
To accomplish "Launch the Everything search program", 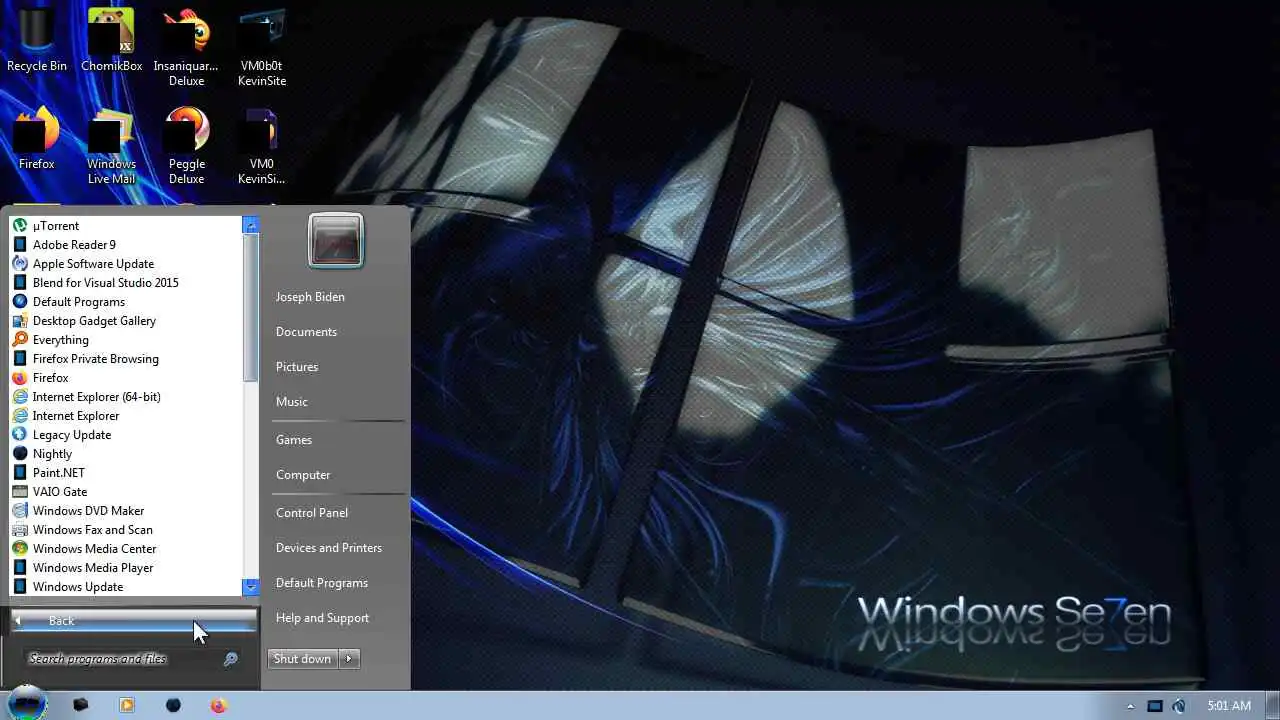I will (x=126, y=340).
